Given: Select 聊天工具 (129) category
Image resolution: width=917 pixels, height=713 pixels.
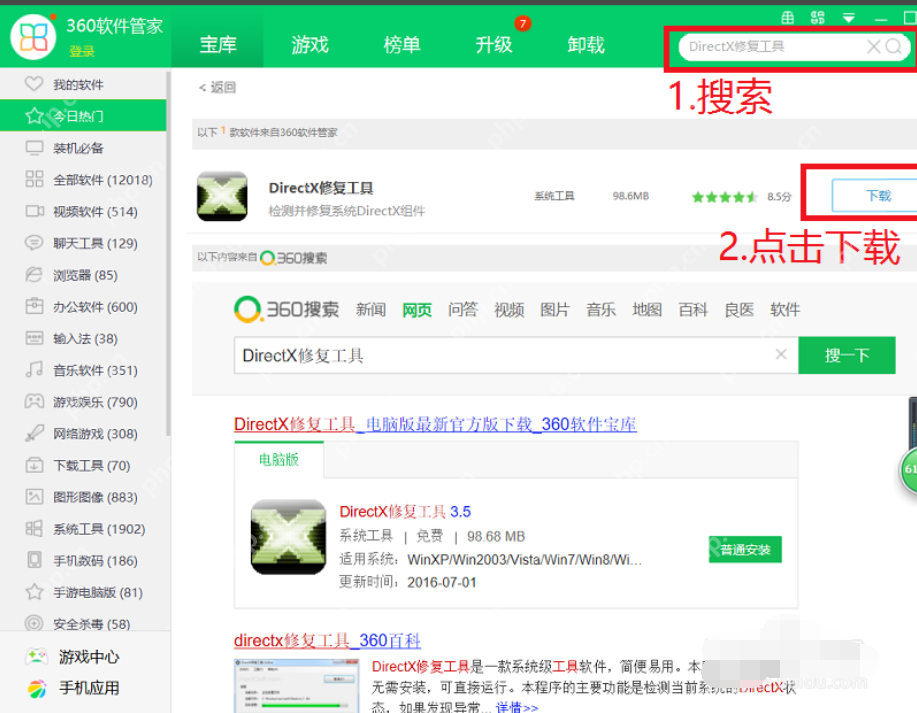Looking at the screenshot, I should [x=83, y=243].
